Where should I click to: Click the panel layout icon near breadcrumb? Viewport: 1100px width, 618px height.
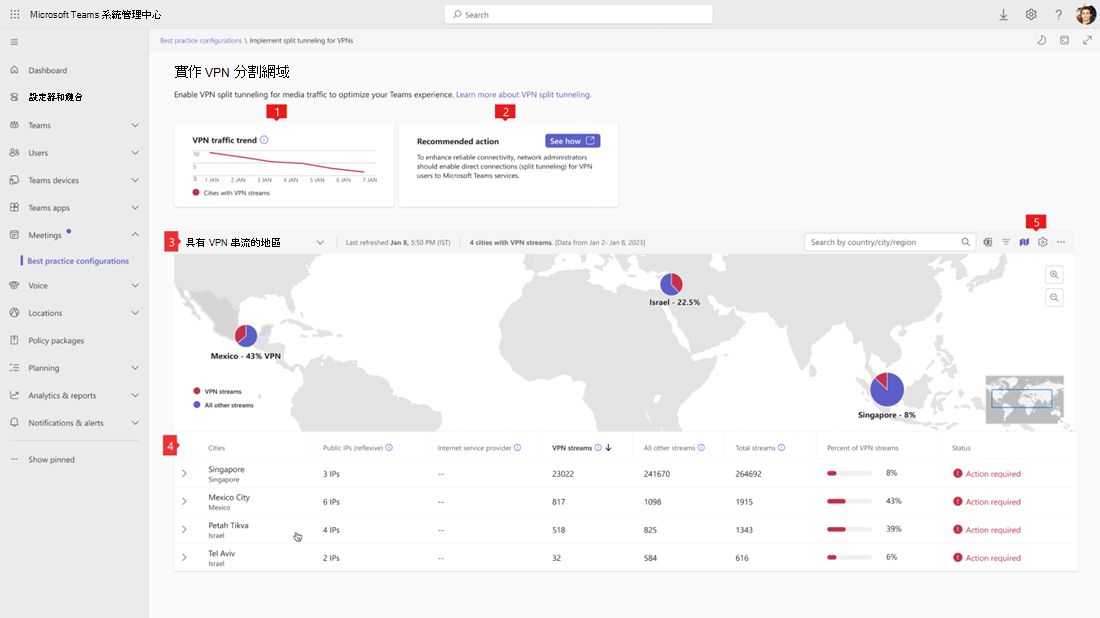[x=1064, y=41]
